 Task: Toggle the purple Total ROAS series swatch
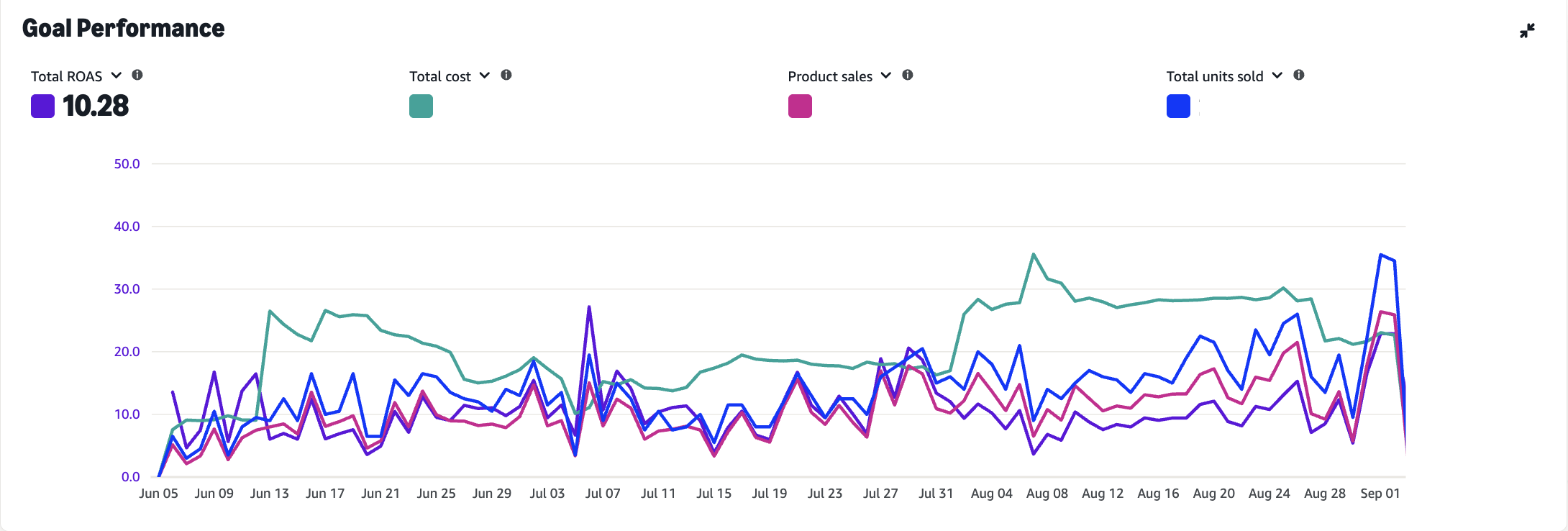coord(43,106)
